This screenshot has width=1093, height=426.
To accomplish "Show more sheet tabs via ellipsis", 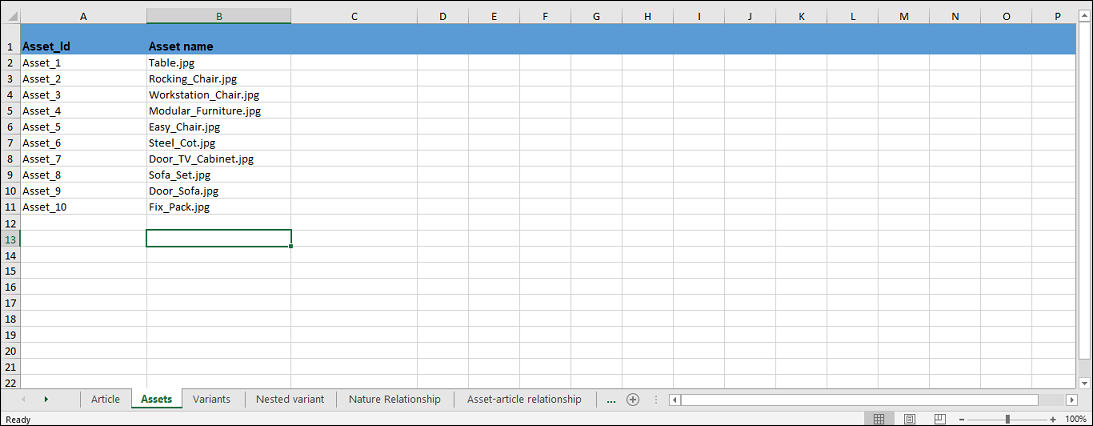I will click(x=611, y=400).
